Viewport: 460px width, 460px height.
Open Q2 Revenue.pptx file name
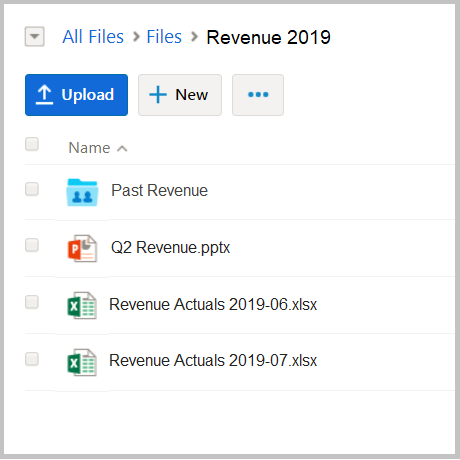(x=170, y=248)
